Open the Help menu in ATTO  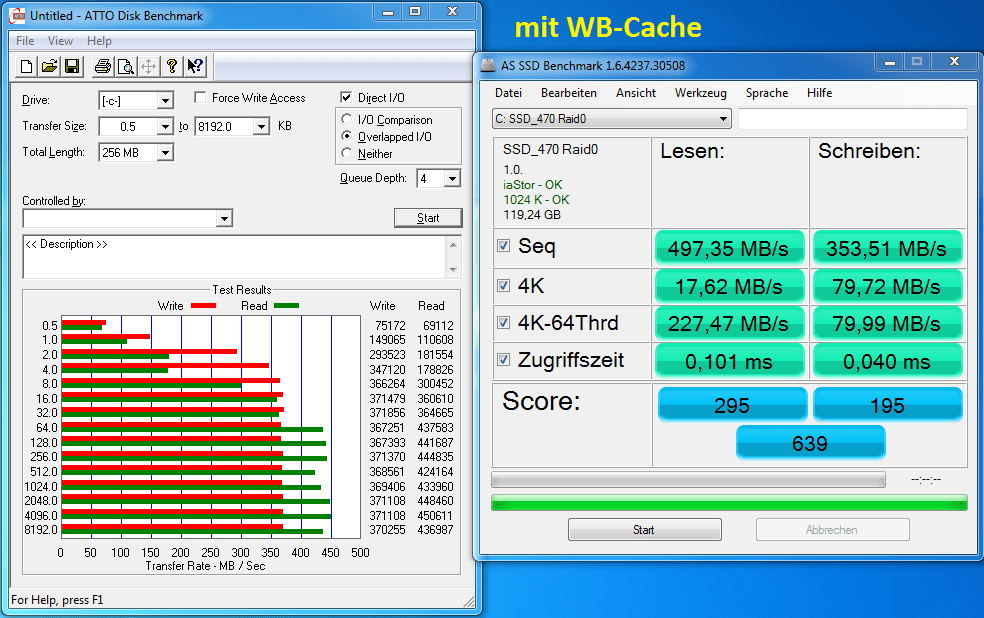pyautogui.click(x=99, y=41)
